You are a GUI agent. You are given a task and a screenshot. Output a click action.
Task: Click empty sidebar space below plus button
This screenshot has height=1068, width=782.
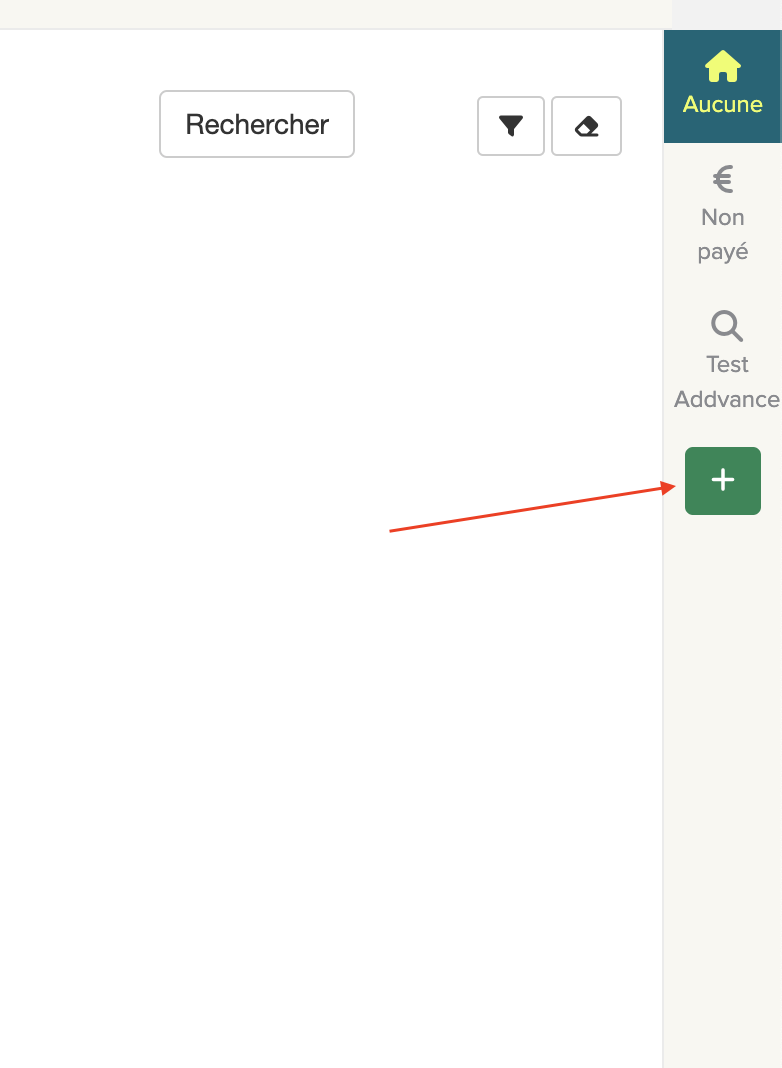pyautogui.click(x=723, y=783)
